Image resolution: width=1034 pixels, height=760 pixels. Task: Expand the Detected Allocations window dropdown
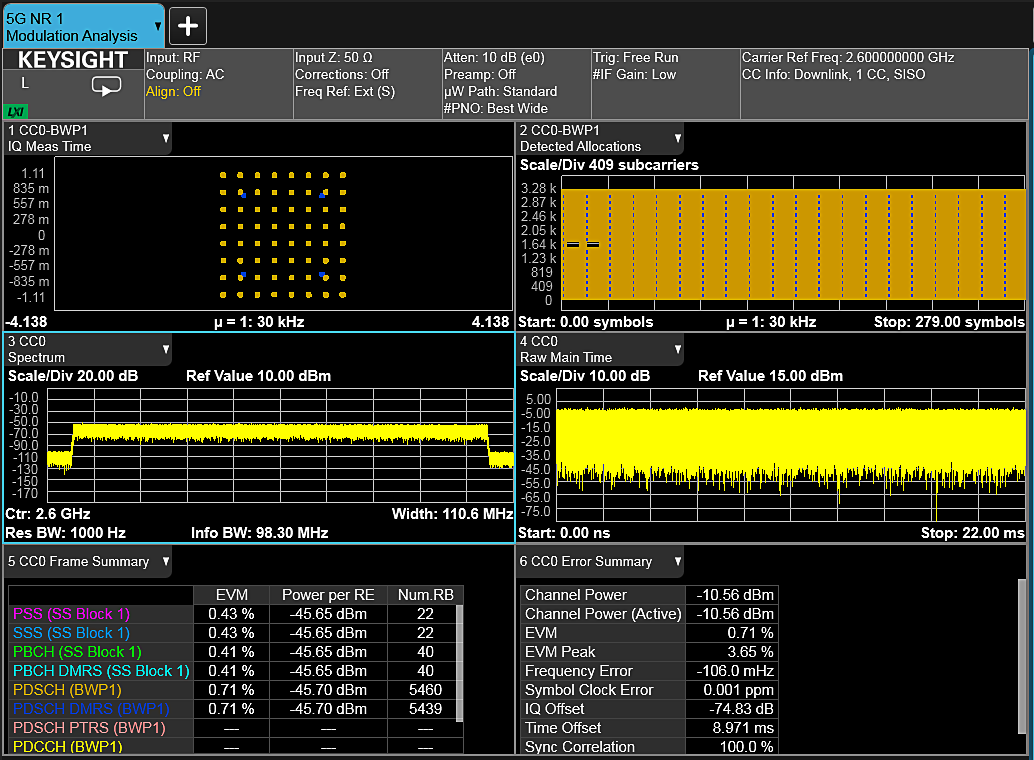click(678, 139)
